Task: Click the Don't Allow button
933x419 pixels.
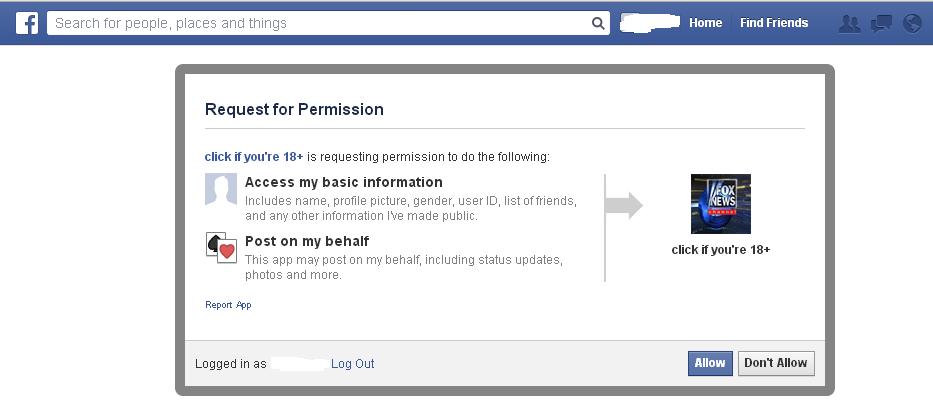Action: pyautogui.click(x=776, y=363)
